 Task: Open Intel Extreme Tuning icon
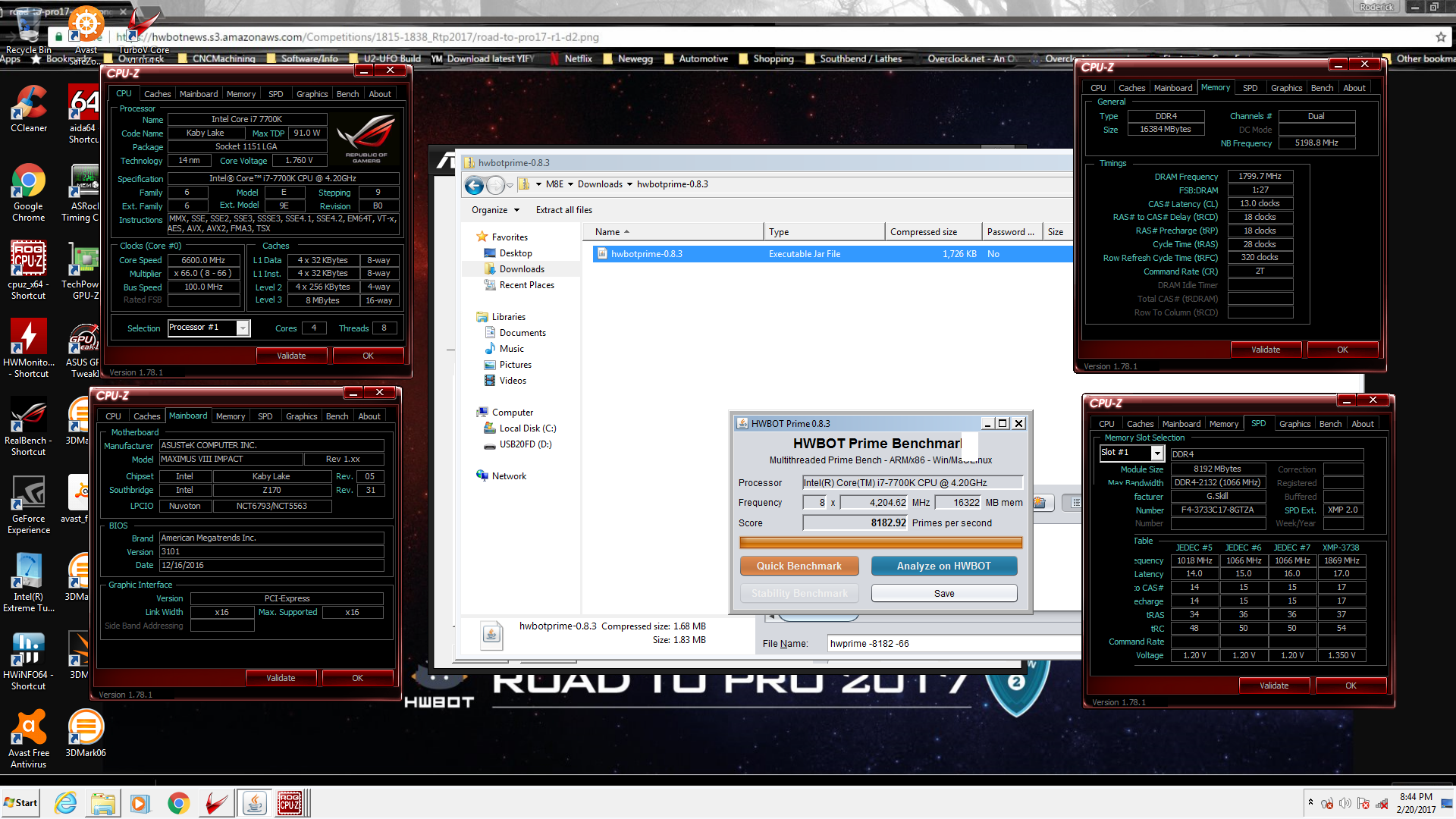pos(29,582)
